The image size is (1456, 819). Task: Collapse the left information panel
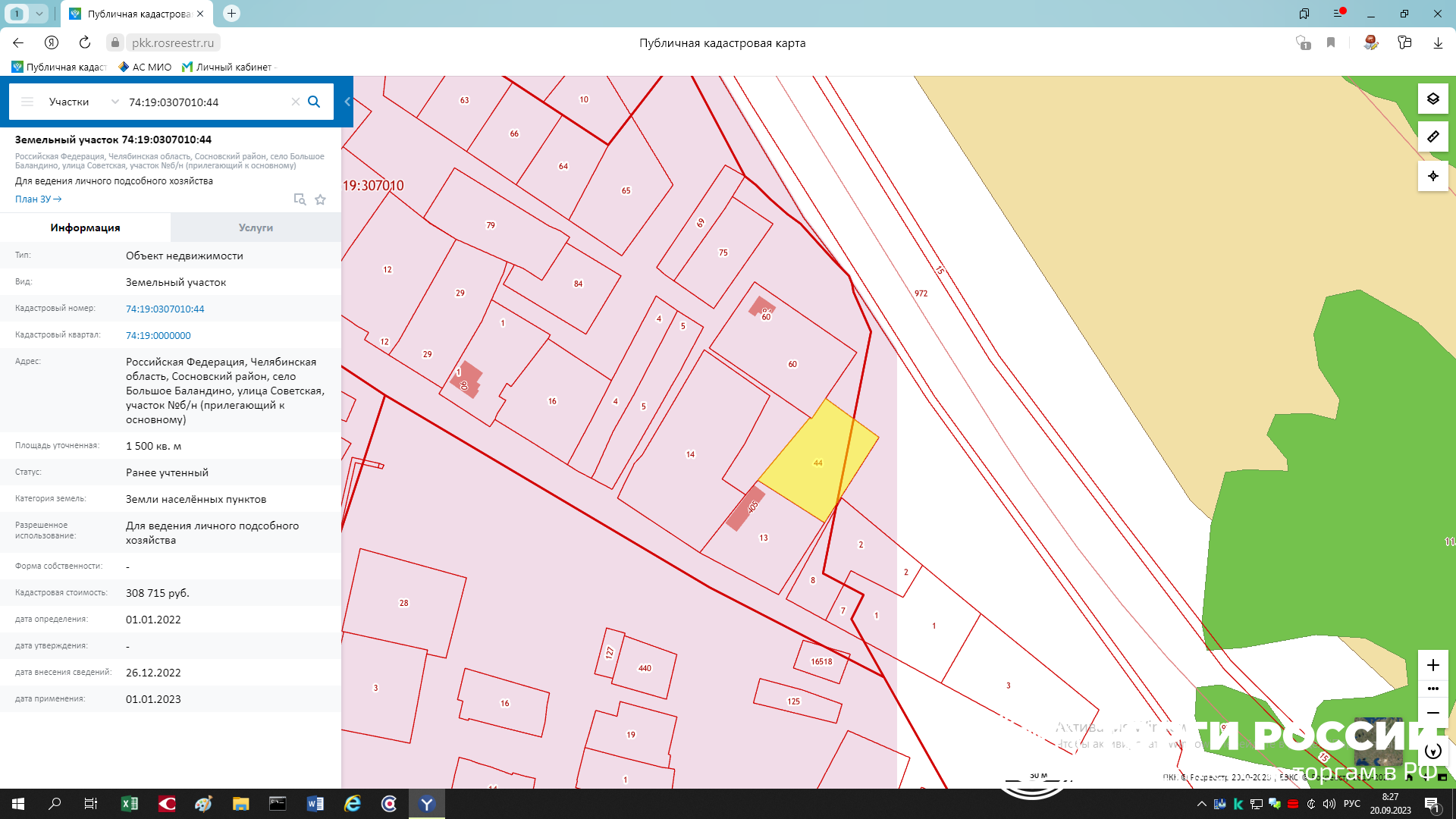tap(347, 102)
